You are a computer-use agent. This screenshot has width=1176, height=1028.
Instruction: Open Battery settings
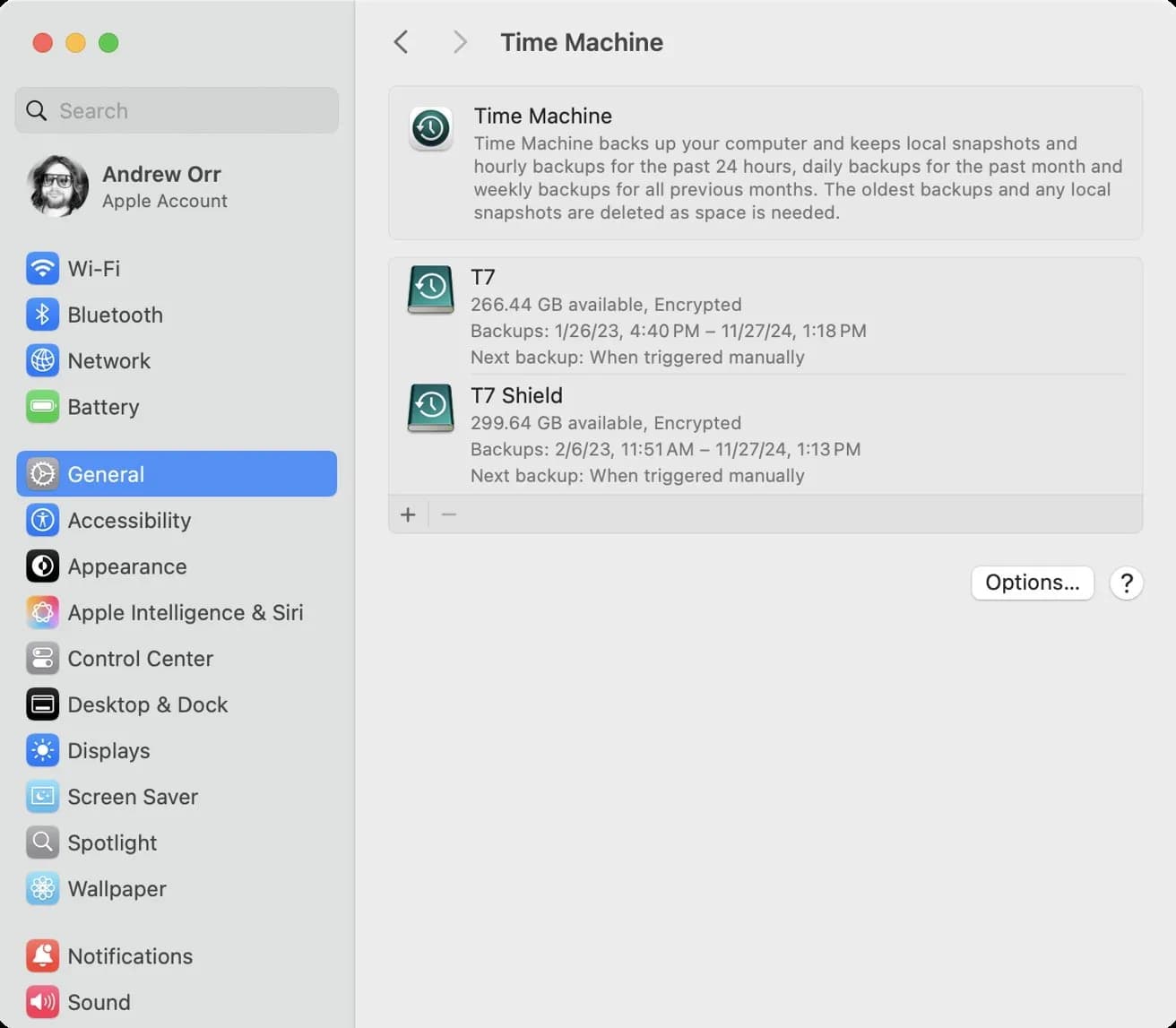click(177, 407)
